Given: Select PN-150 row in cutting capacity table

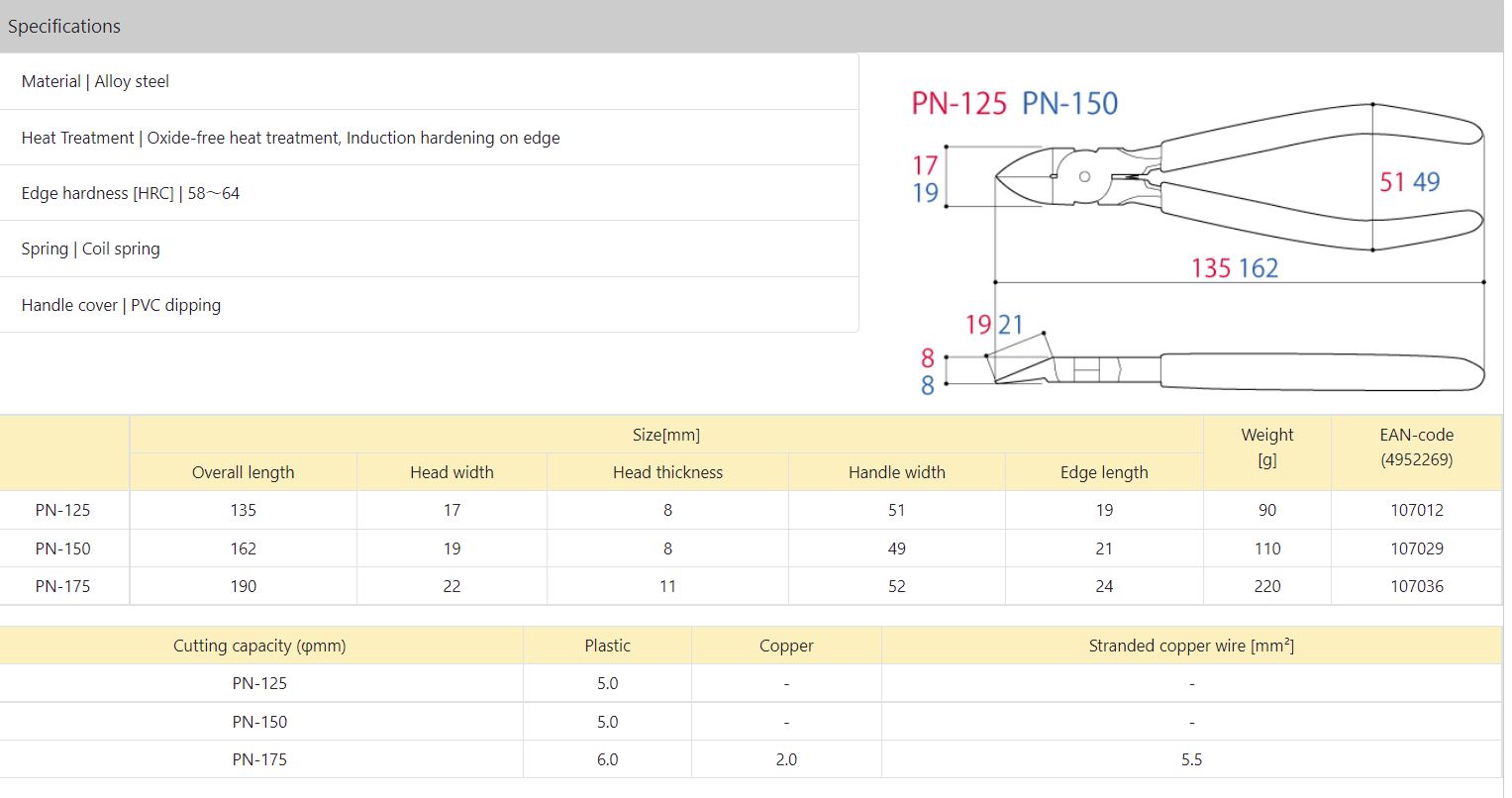Looking at the screenshot, I should click(752, 722).
